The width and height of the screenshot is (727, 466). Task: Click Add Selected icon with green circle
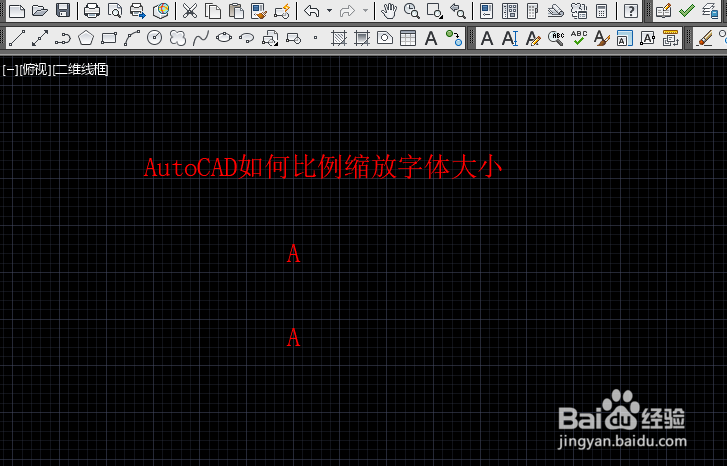(x=454, y=38)
